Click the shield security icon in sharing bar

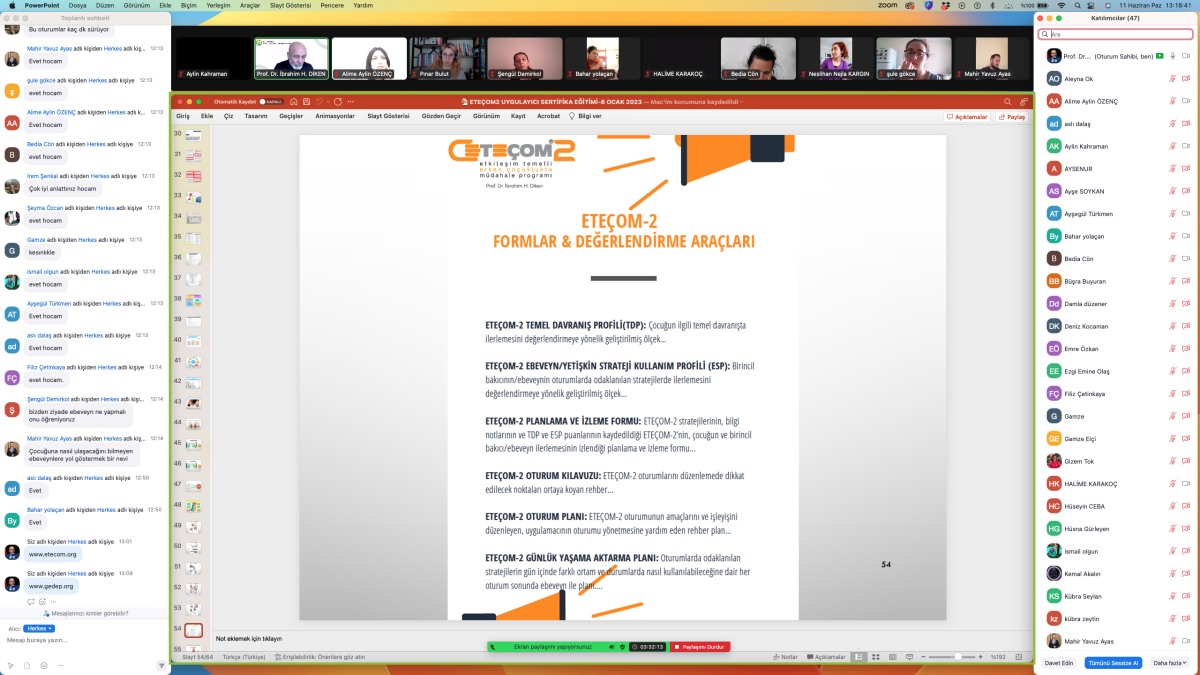622,647
